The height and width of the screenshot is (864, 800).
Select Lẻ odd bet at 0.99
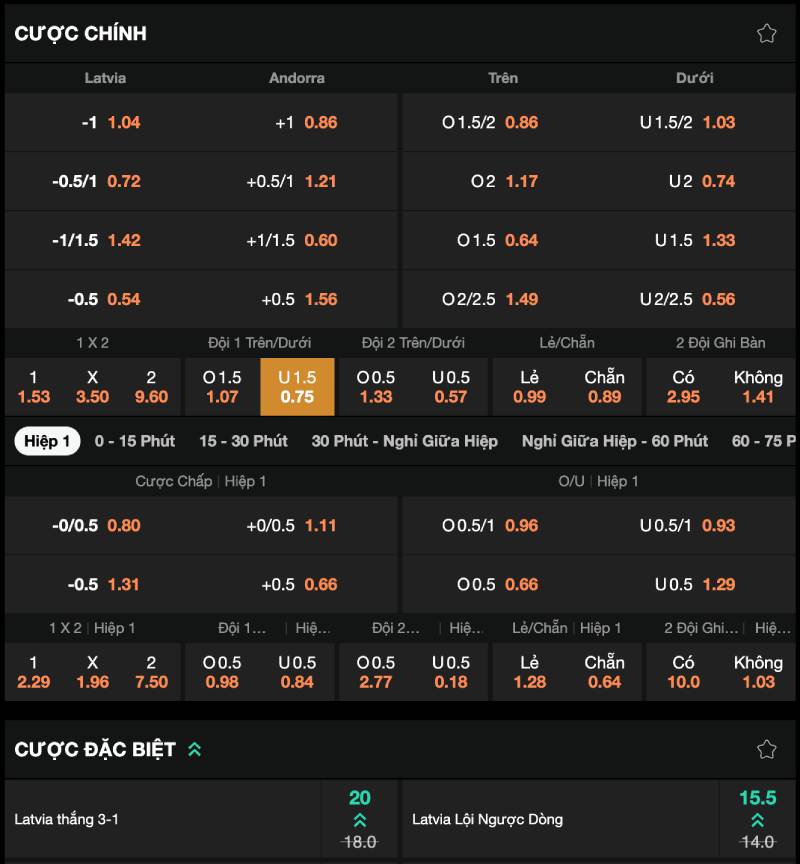click(529, 386)
